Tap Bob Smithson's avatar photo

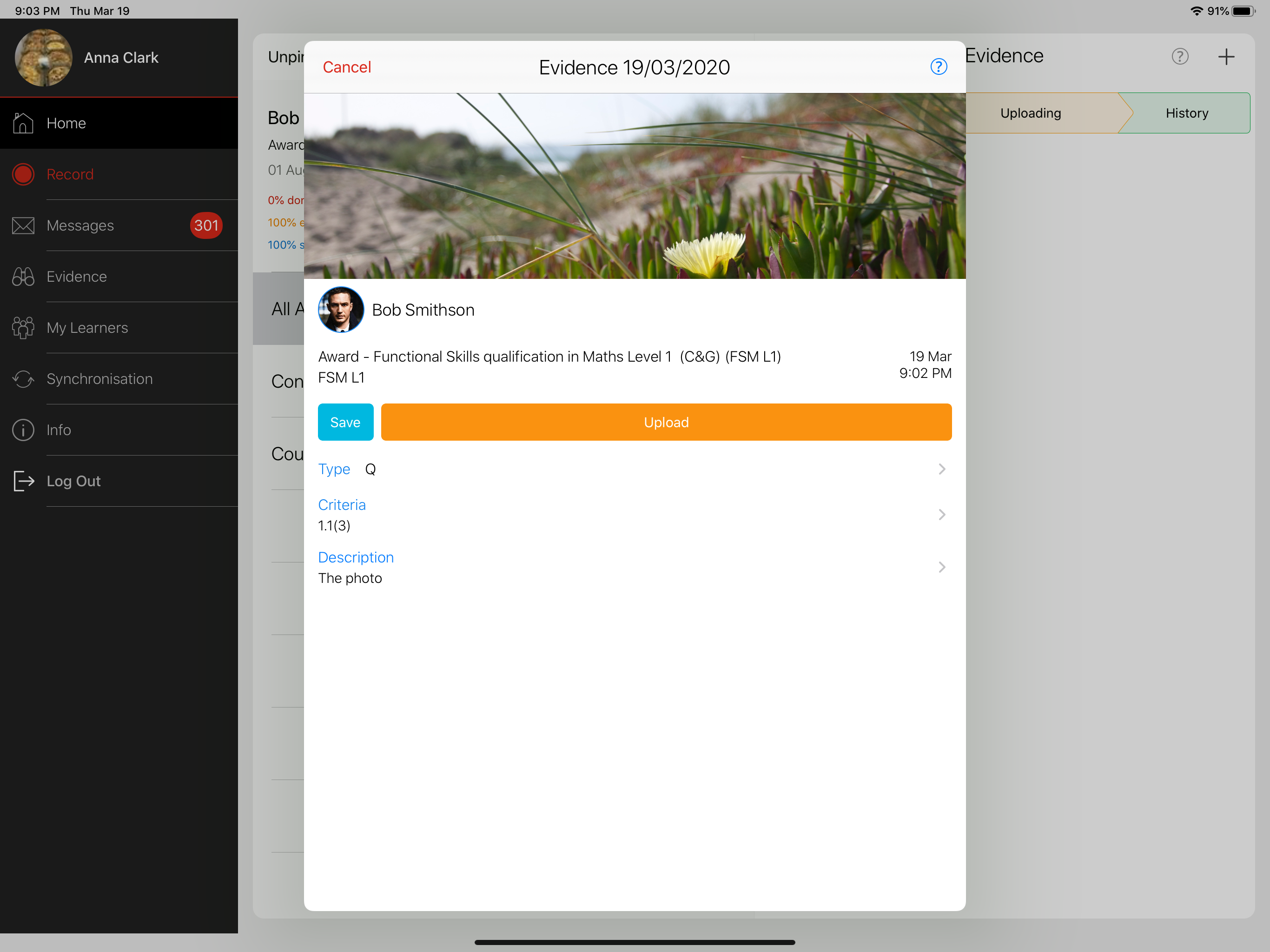(340, 310)
